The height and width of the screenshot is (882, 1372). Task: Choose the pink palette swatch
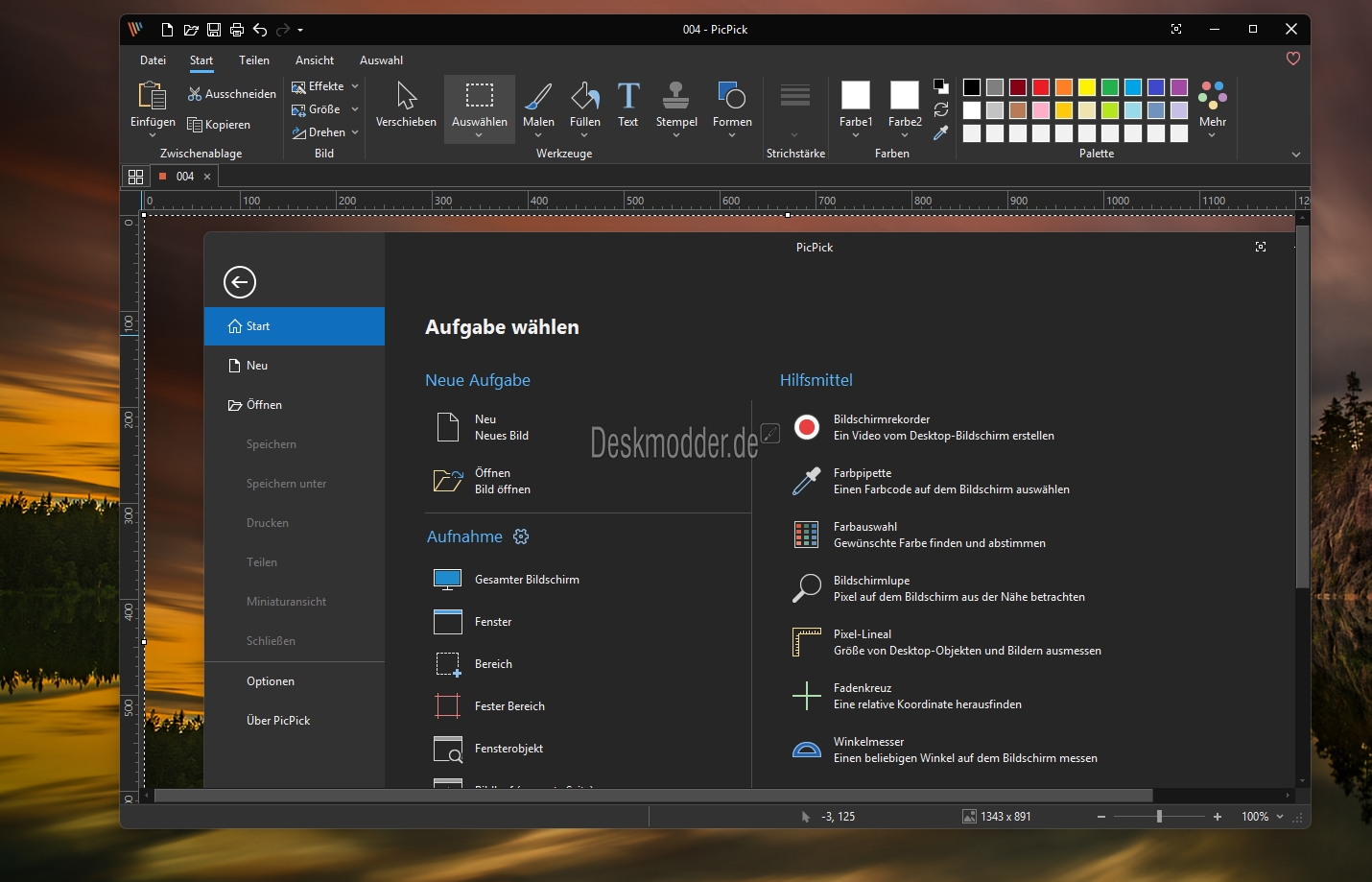pyautogui.click(x=1041, y=110)
